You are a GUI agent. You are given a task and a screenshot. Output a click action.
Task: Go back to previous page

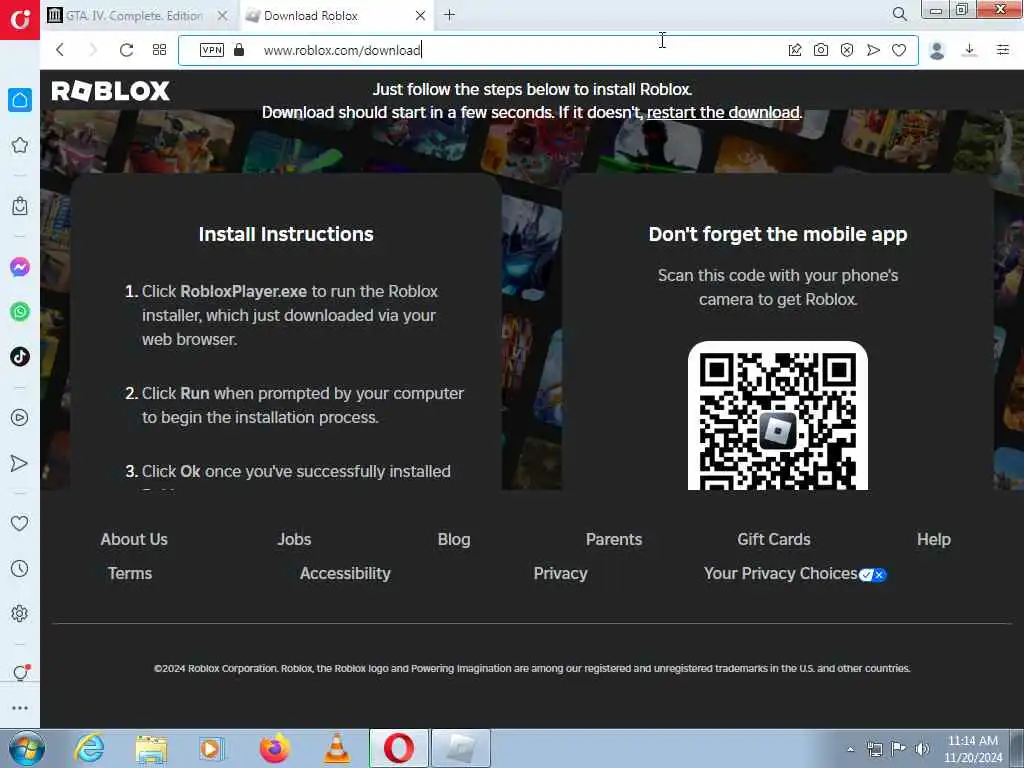tap(60, 50)
